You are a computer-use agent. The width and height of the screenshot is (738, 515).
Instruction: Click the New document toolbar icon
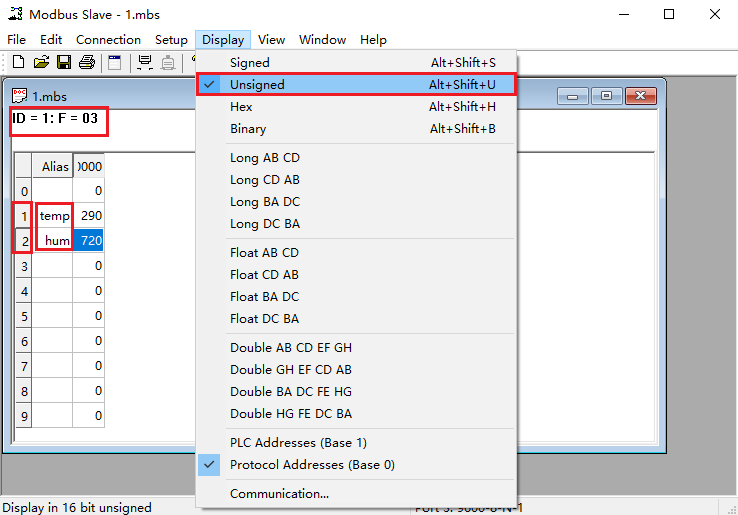click(x=18, y=62)
